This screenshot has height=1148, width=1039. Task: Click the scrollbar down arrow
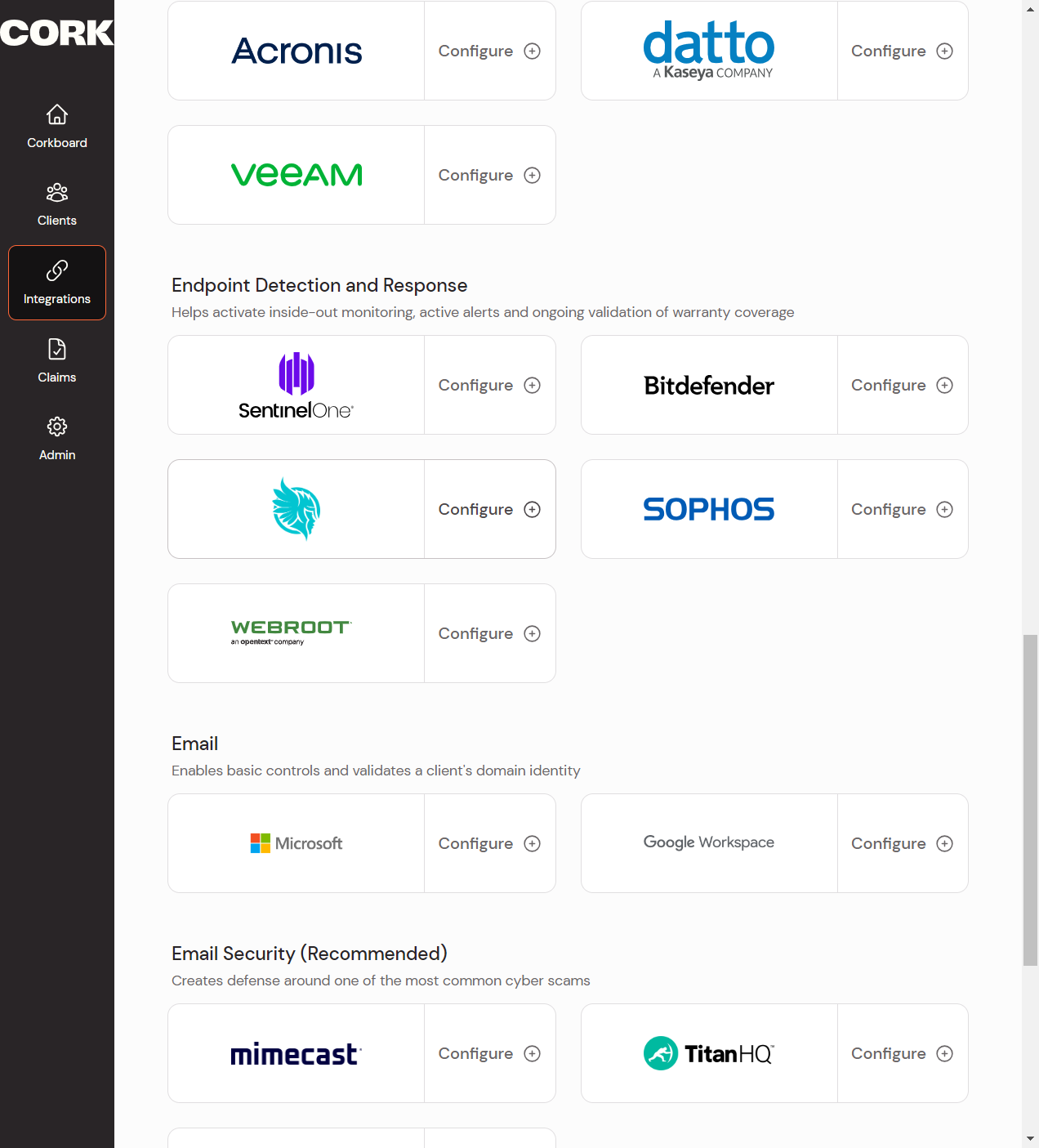click(1031, 1138)
